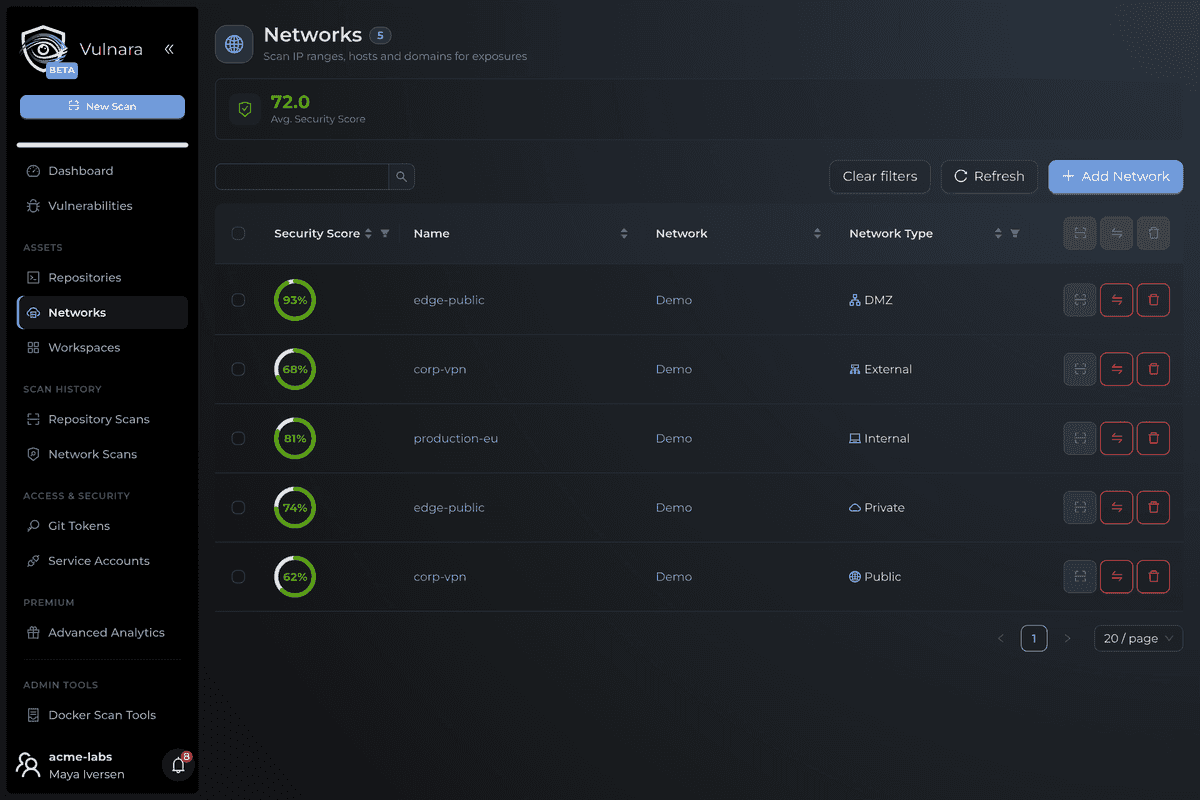Delete the Public corp-vpn network
1200x800 pixels.
coord(1153,576)
